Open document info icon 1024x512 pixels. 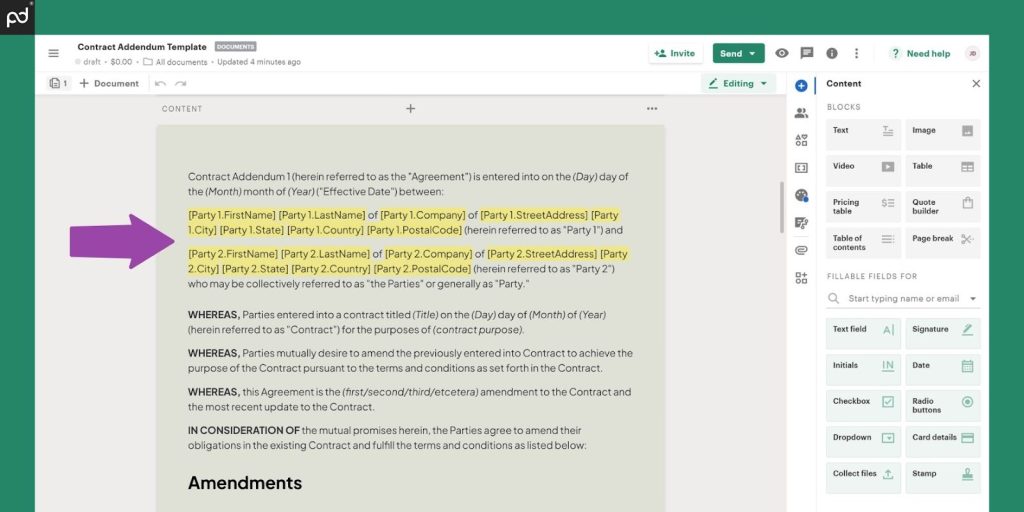click(831, 53)
